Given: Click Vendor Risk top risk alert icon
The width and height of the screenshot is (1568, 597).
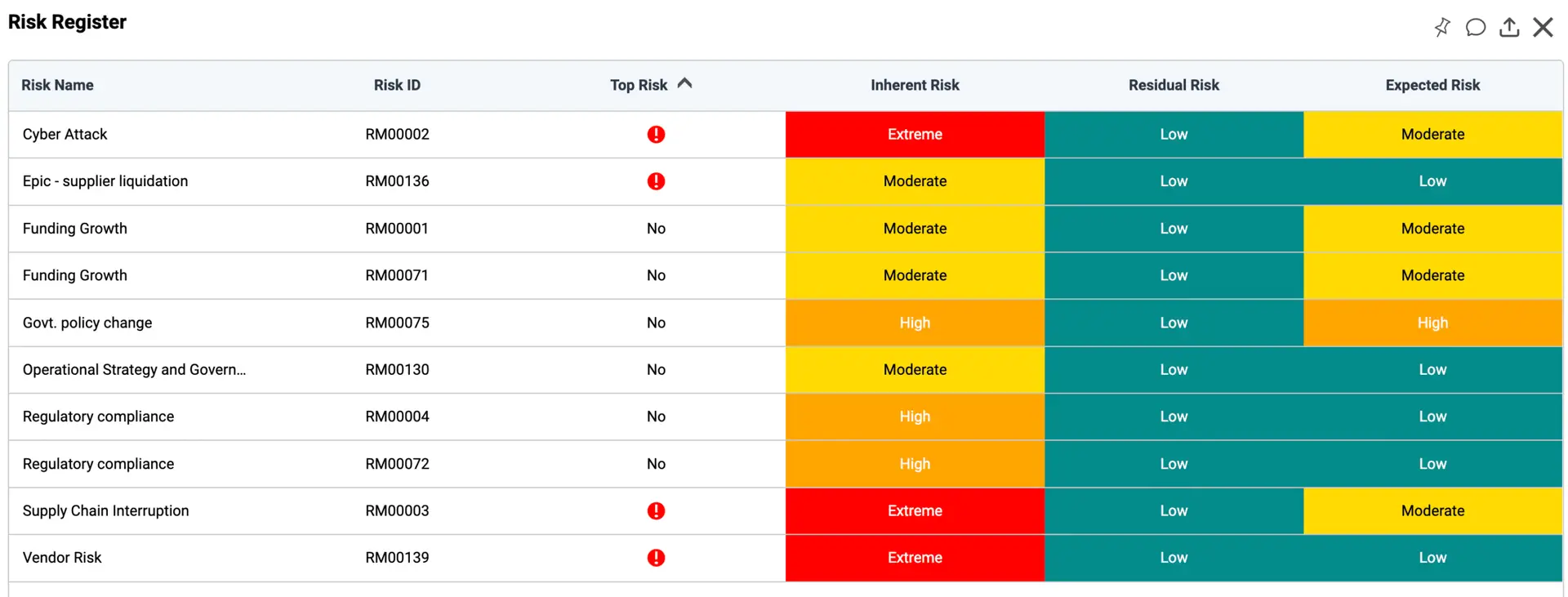Looking at the screenshot, I should point(656,558).
